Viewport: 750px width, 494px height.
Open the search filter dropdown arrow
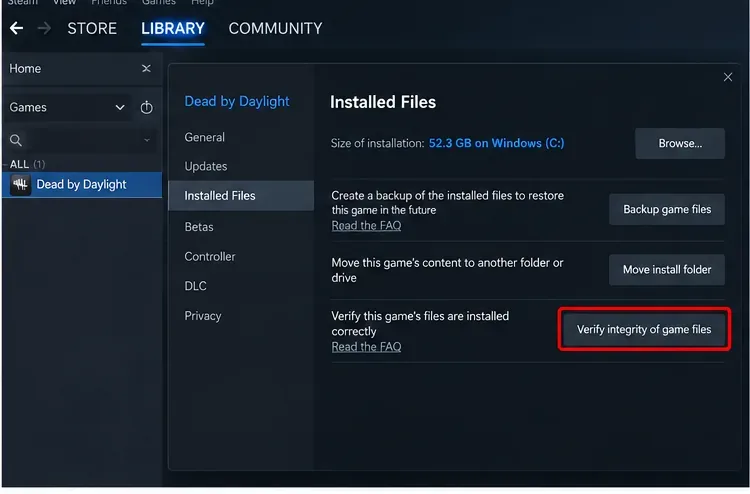[147, 140]
